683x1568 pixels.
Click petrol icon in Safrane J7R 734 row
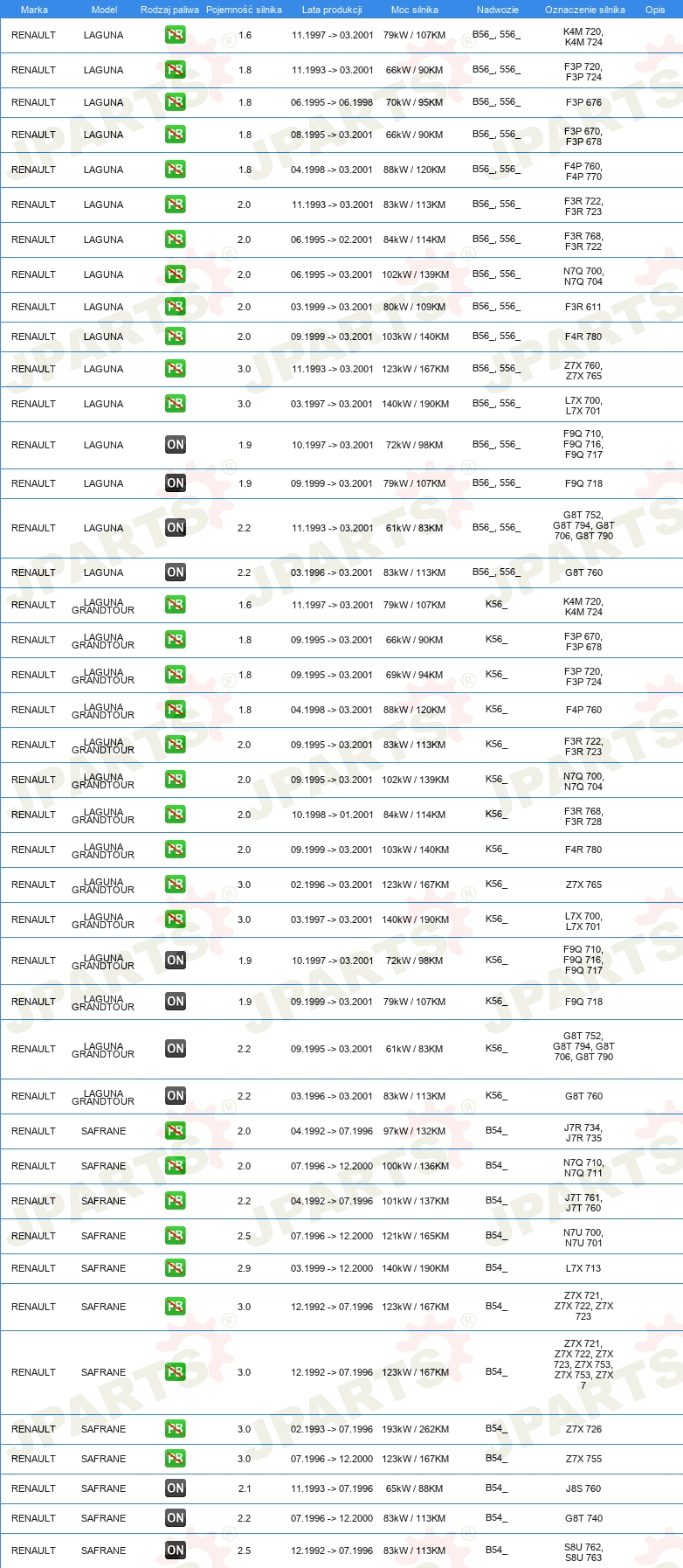click(x=176, y=1131)
